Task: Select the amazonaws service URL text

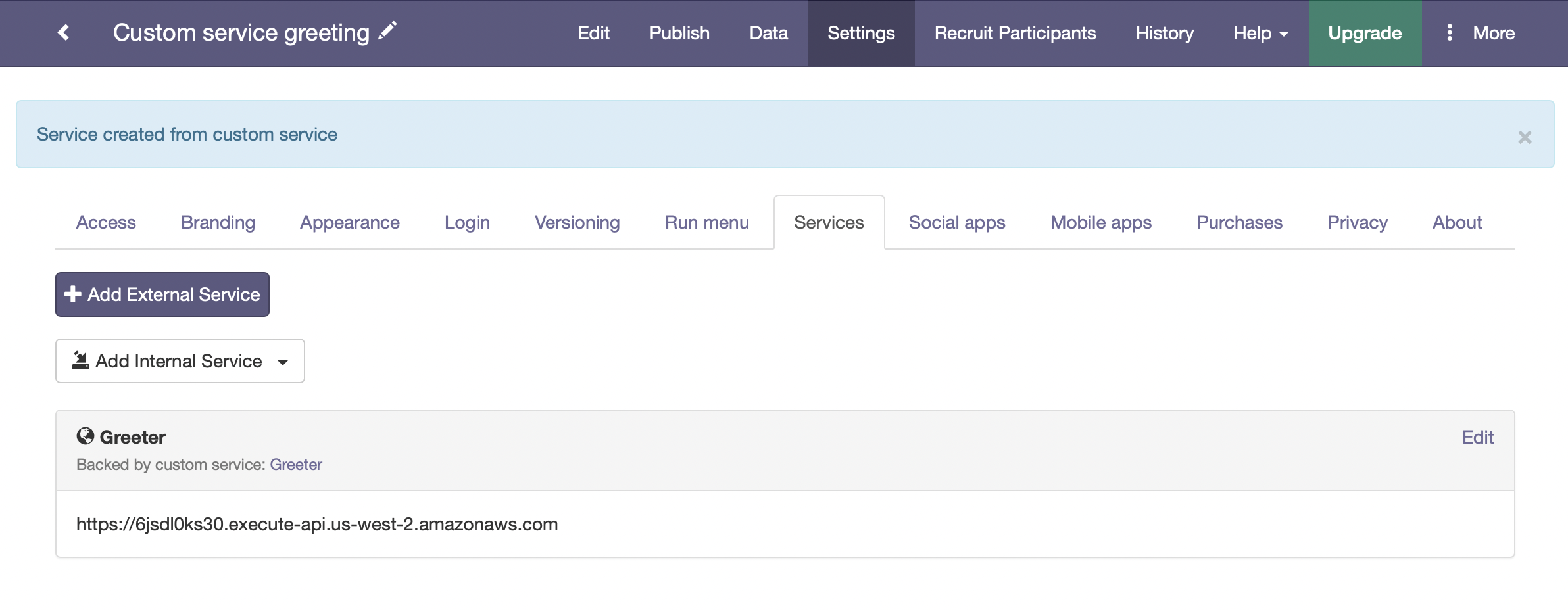Action: pos(317,524)
